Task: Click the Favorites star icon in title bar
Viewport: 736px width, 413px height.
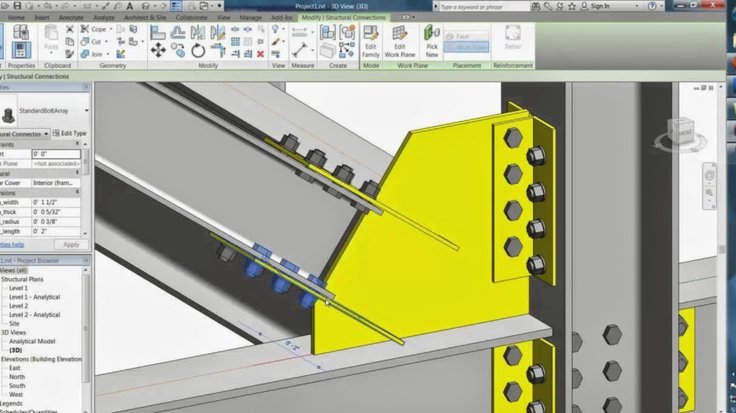Action: point(572,6)
